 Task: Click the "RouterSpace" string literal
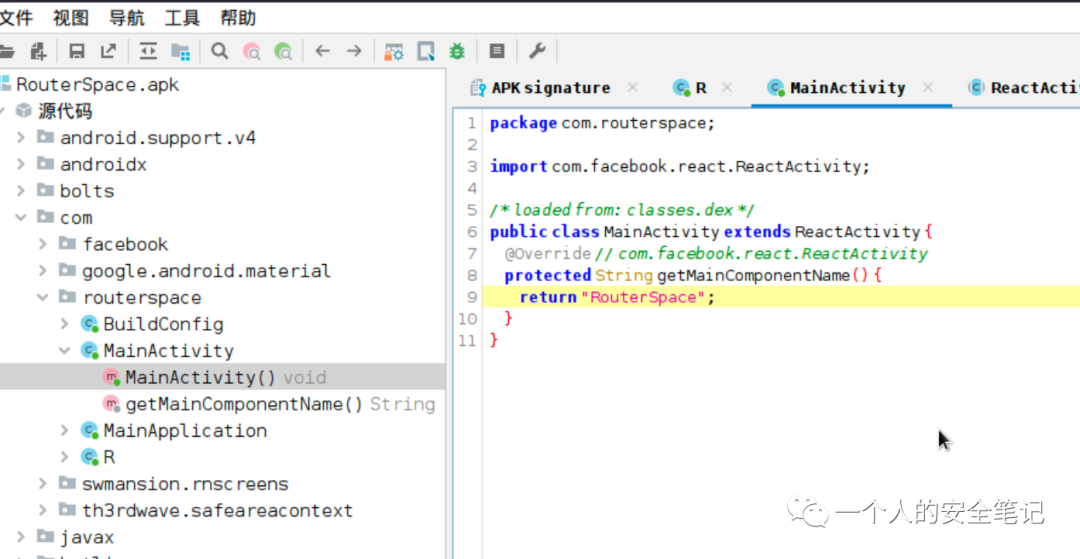pyautogui.click(x=644, y=297)
